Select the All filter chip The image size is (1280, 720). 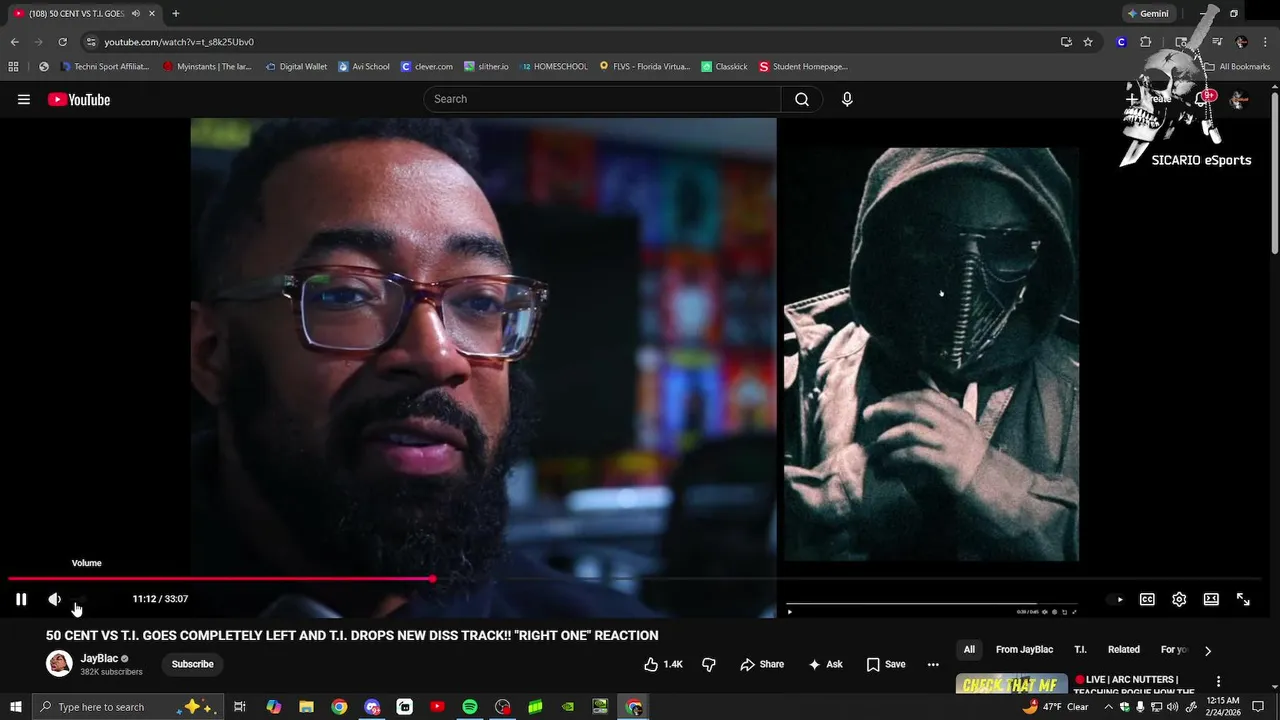point(969,650)
